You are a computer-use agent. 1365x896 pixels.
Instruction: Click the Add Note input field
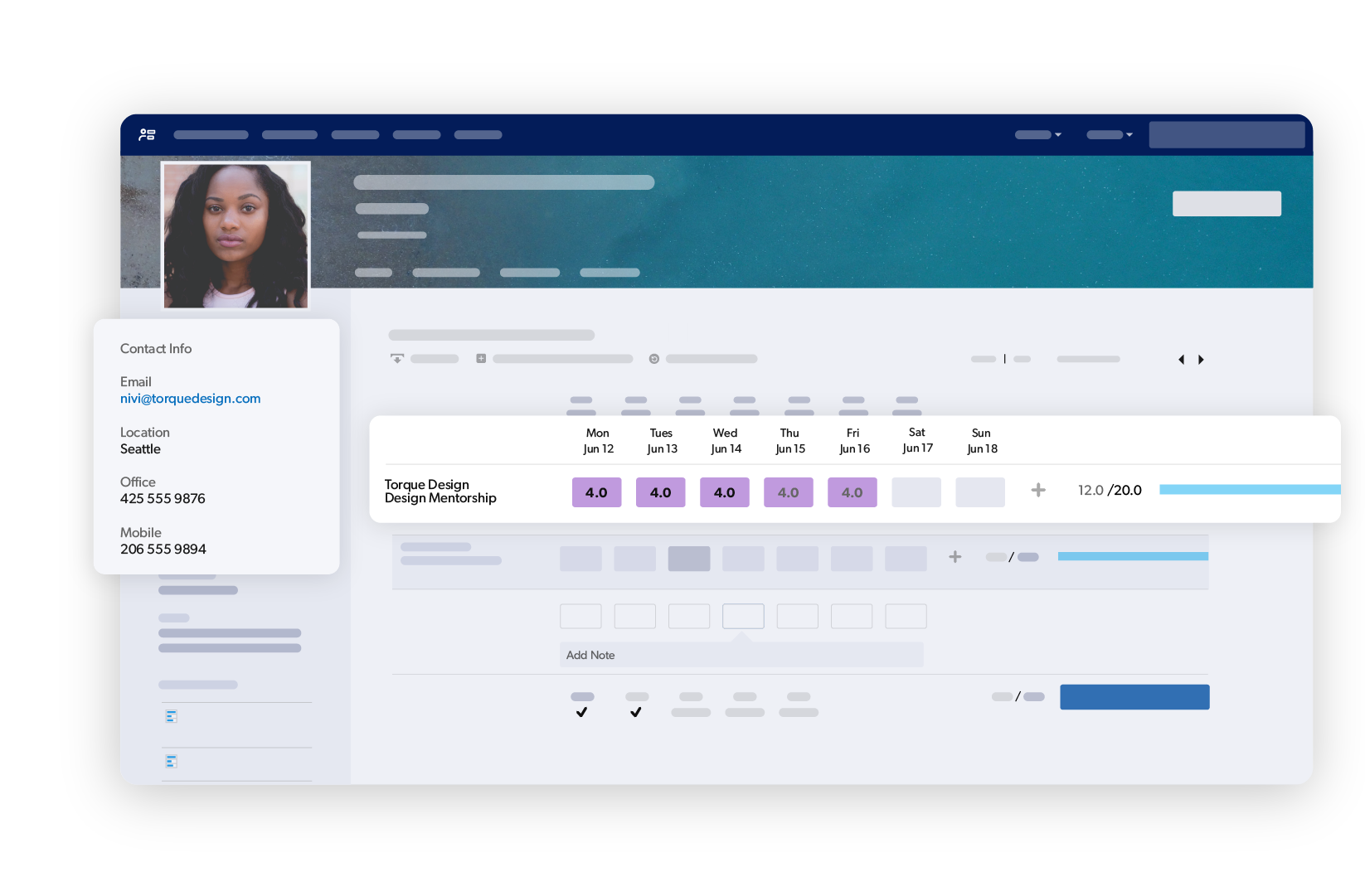point(741,654)
